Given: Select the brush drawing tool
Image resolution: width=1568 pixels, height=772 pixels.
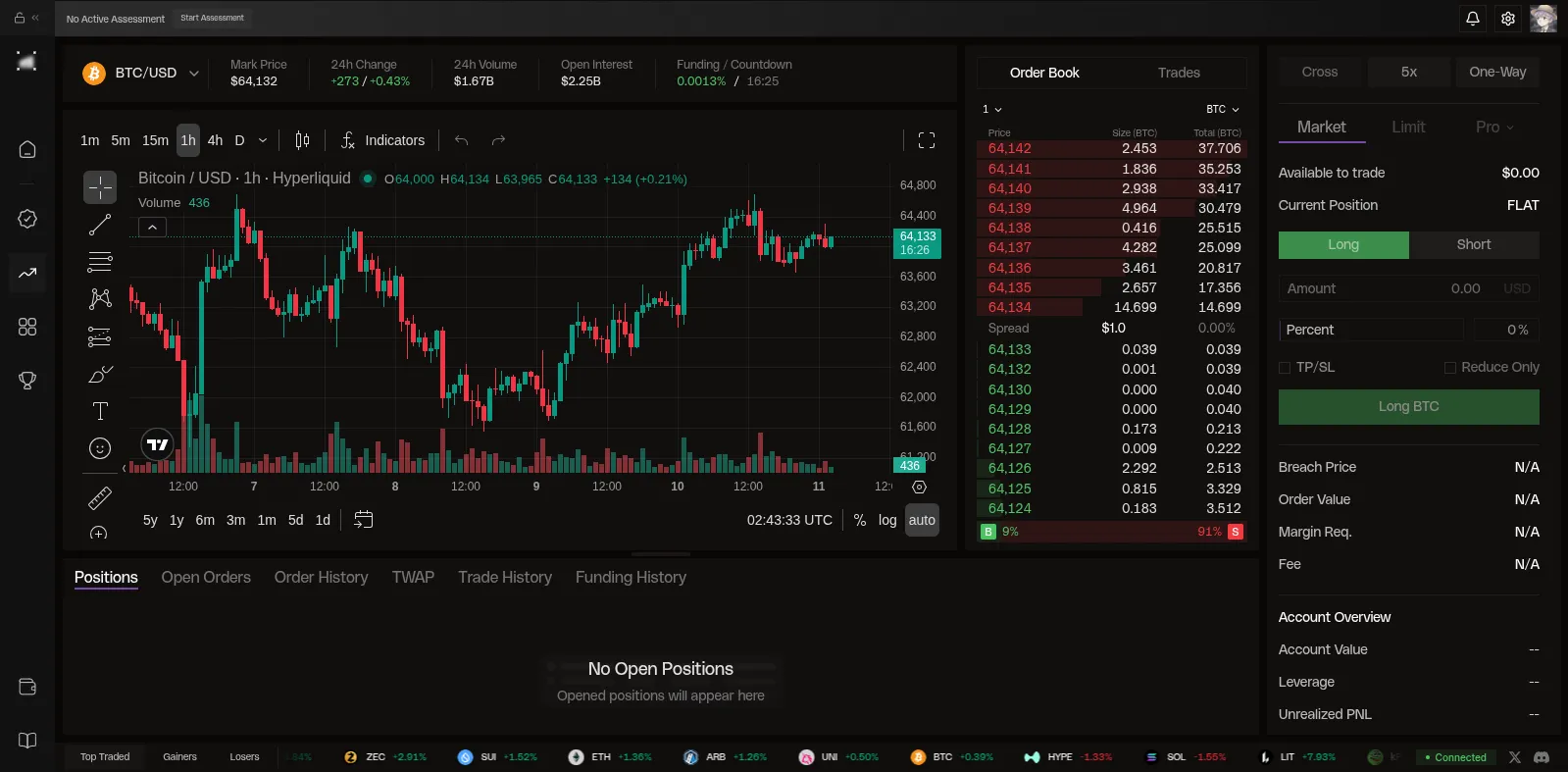Looking at the screenshot, I should tap(100, 374).
